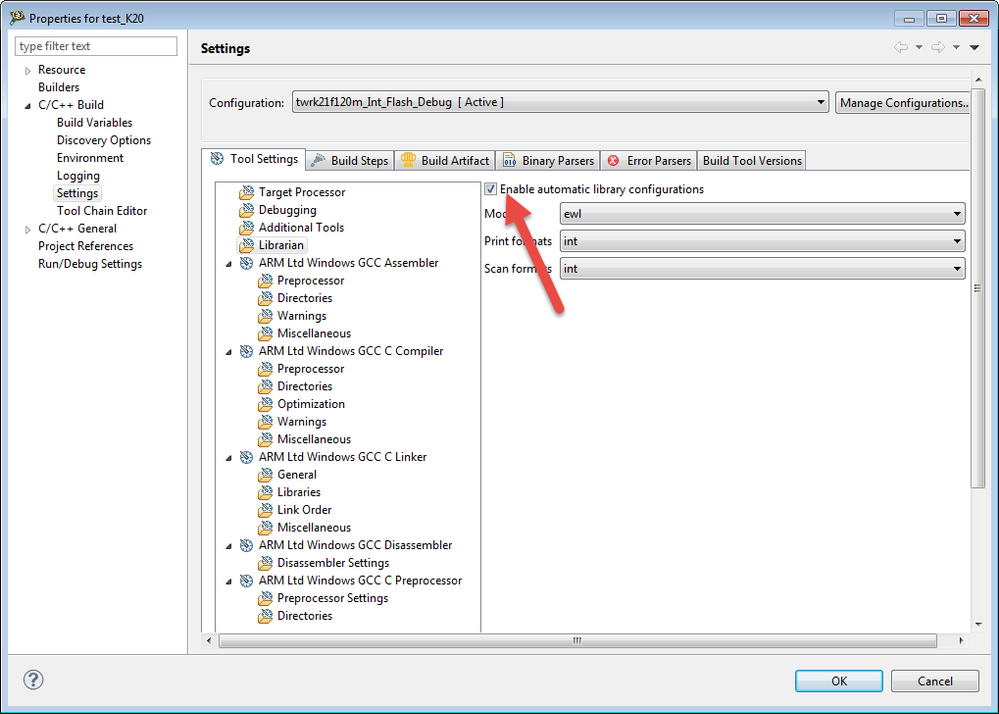This screenshot has width=999, height=714.
Task: Click the C Compiler Optimization item icon
Action: tap(266, 404)
